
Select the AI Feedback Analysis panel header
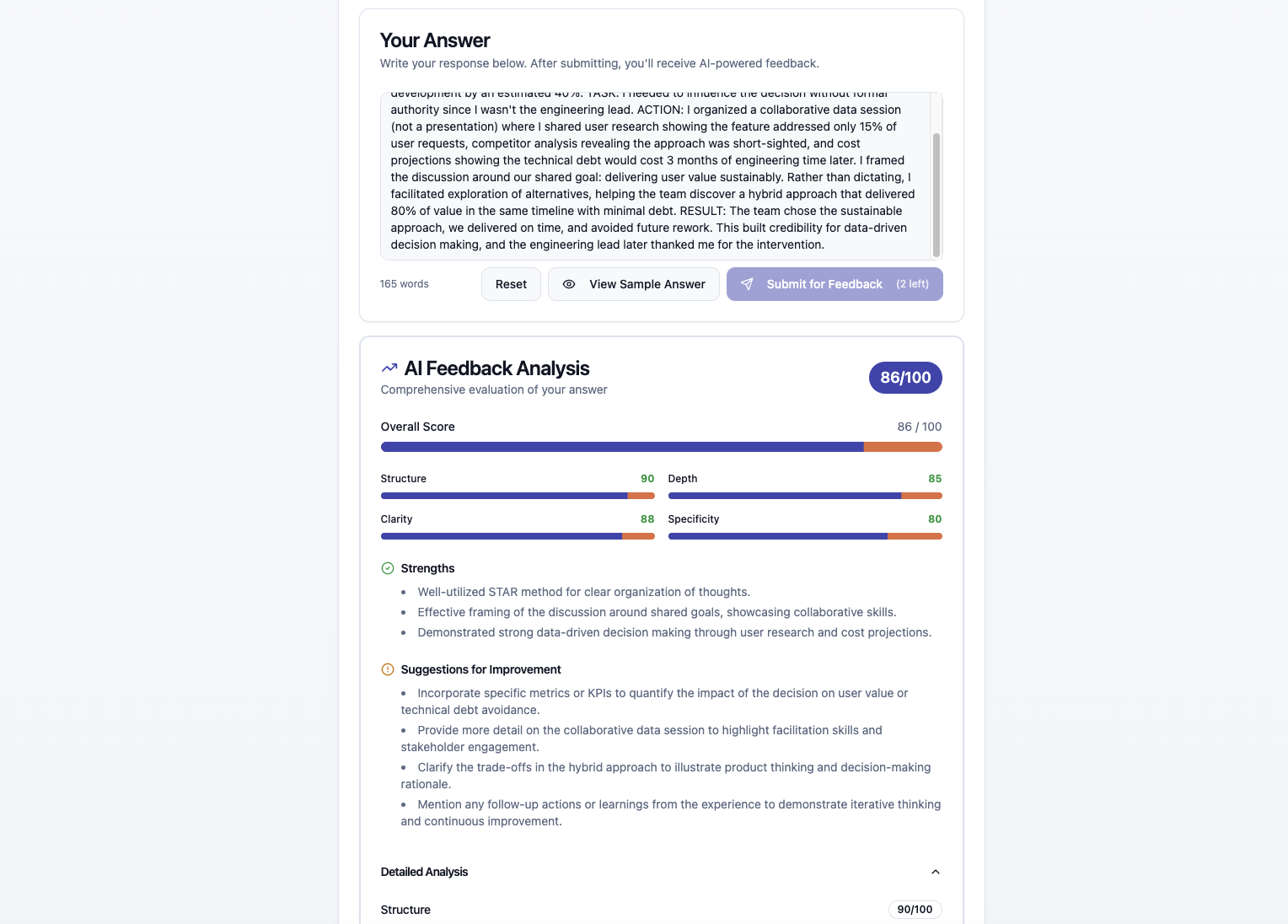[496, 368]
